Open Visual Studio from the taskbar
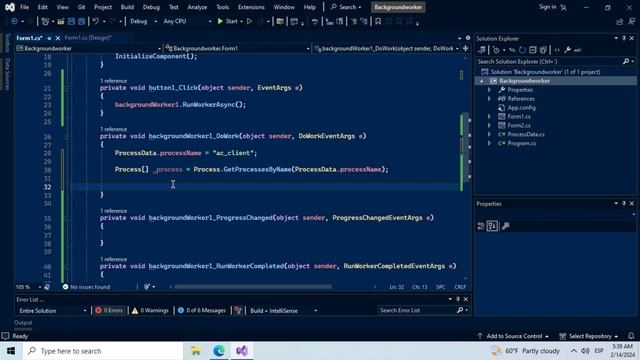 pyautogui.click(x=242, y=351)
